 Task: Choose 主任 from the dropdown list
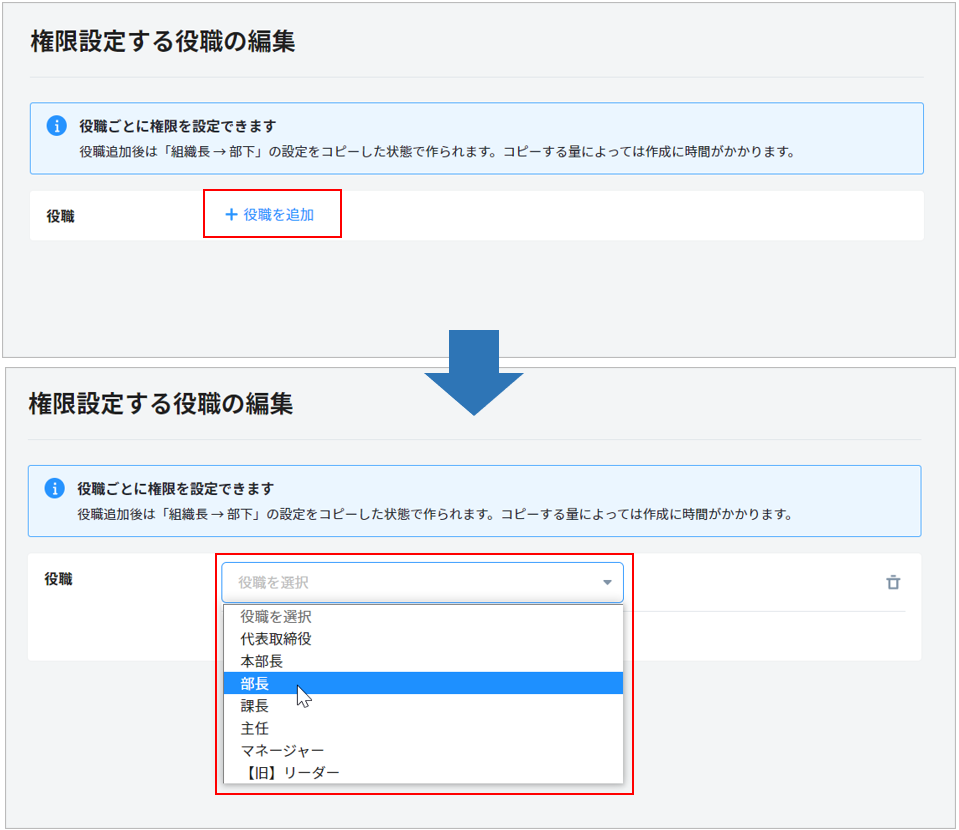(255, 728)
